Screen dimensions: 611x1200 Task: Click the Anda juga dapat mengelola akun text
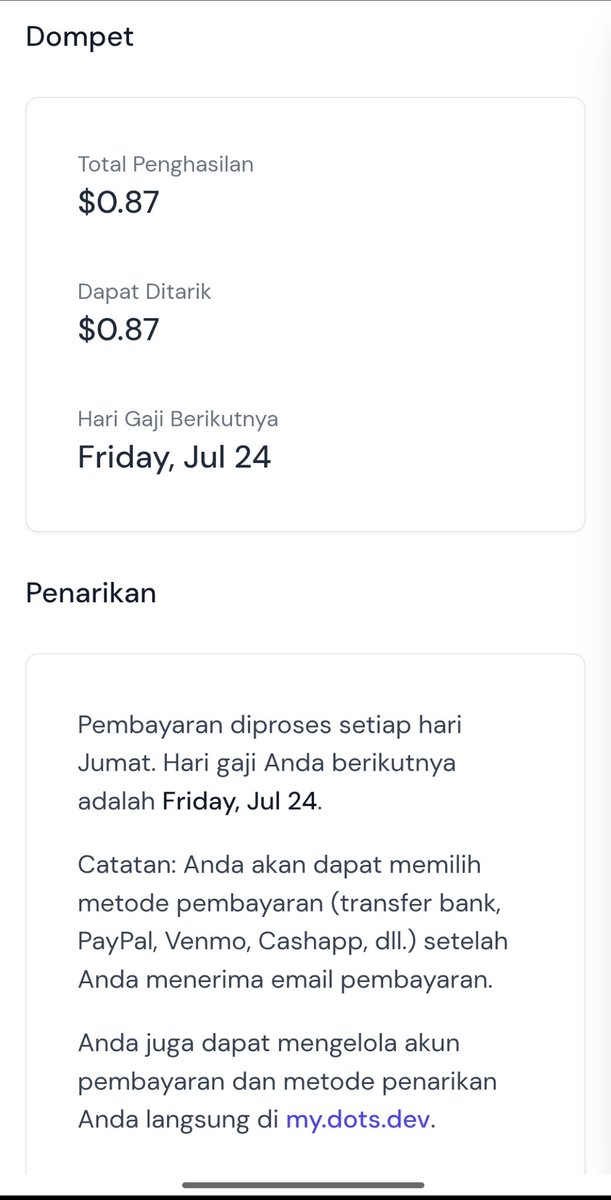pyautogui.click(x=269, y=1043)
